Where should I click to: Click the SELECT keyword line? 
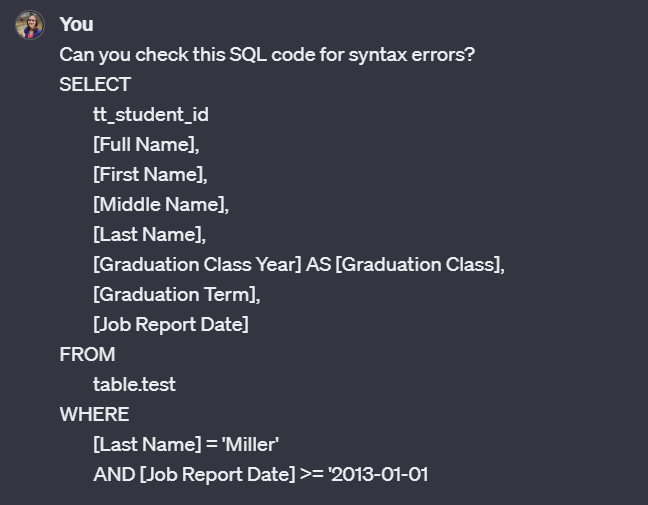coord(95,84)
